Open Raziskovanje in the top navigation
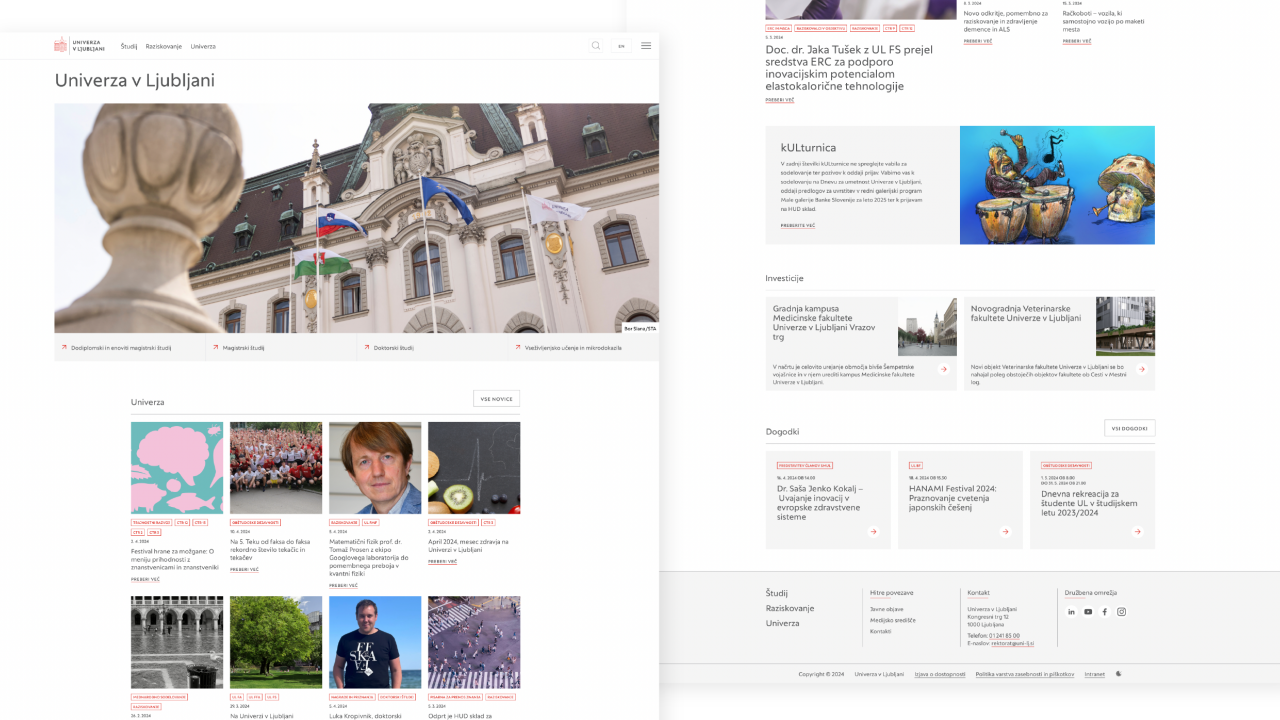 [164, 46]
